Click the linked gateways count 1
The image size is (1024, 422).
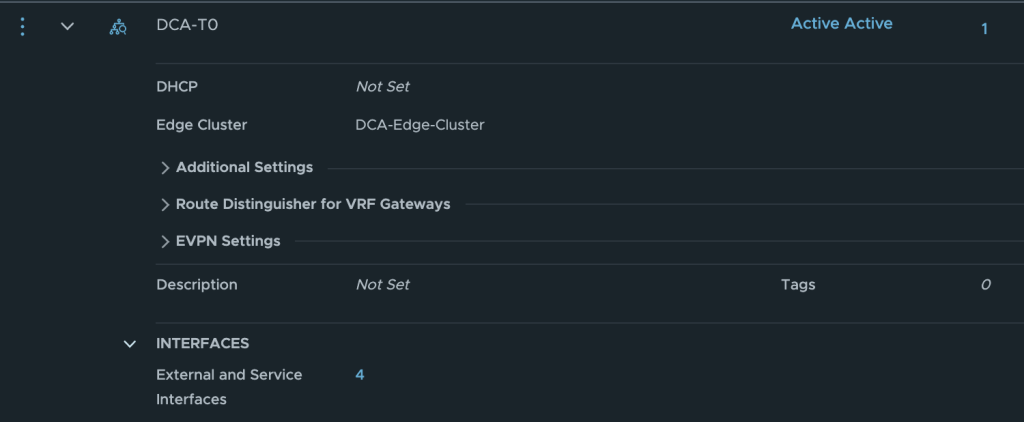984,29
